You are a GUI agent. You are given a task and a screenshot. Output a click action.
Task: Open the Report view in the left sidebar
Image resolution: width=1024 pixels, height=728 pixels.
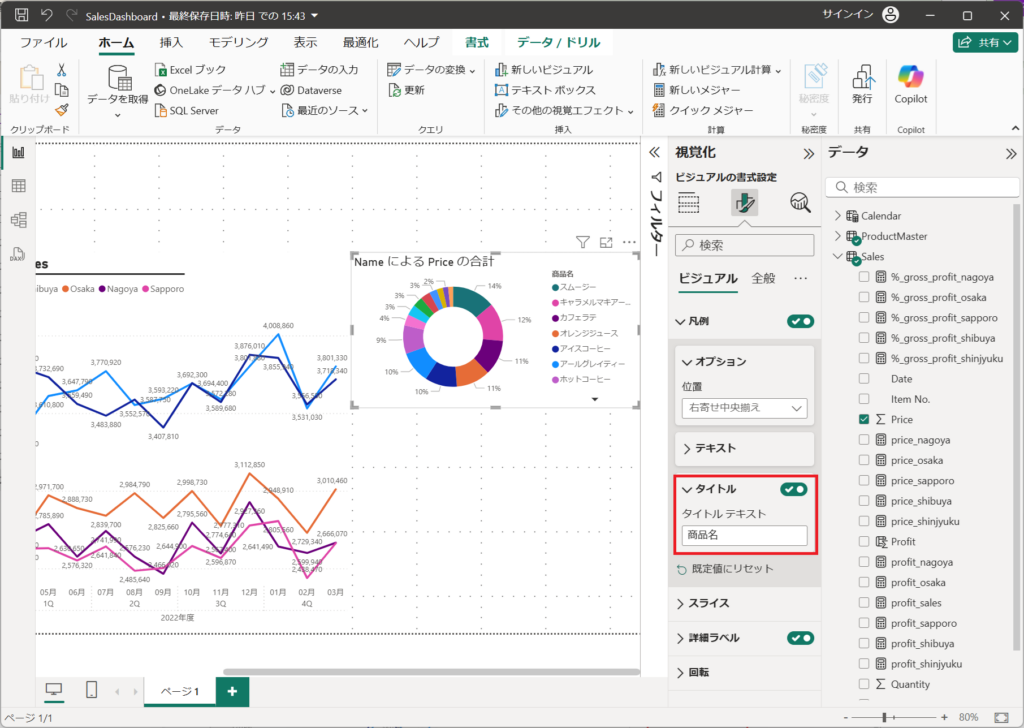[x=18, y=152]
